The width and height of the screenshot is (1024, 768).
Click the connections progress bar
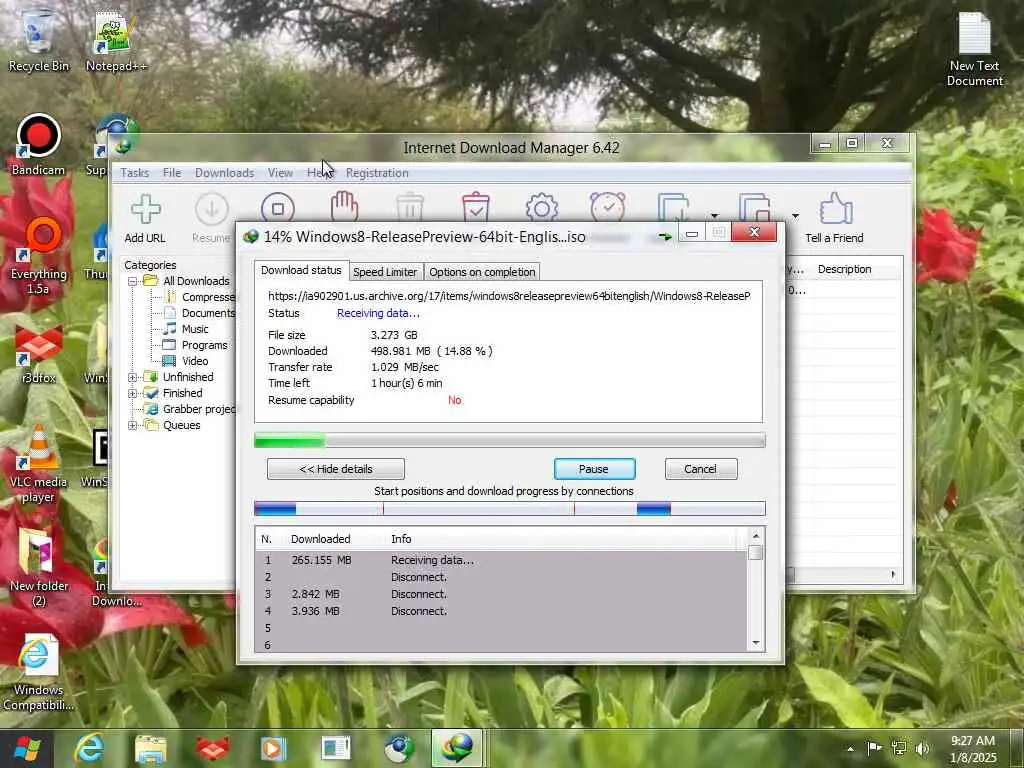(x=509, y=508)
